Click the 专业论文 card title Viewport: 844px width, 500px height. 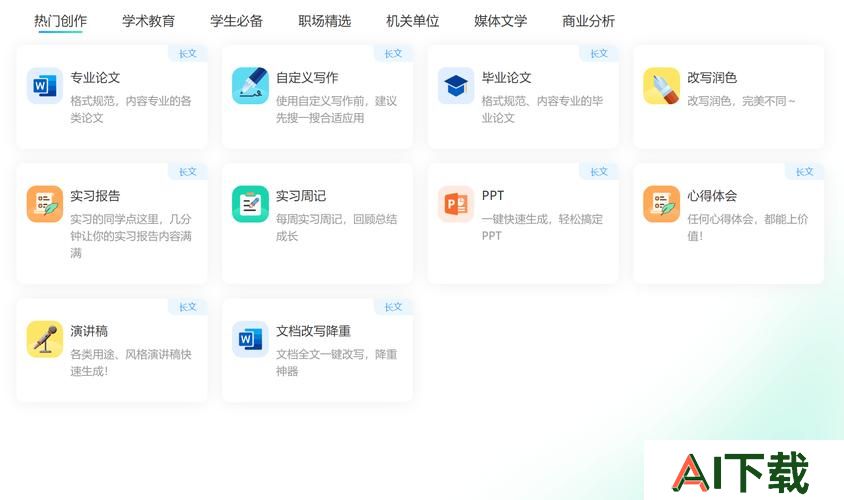point(95,78)
